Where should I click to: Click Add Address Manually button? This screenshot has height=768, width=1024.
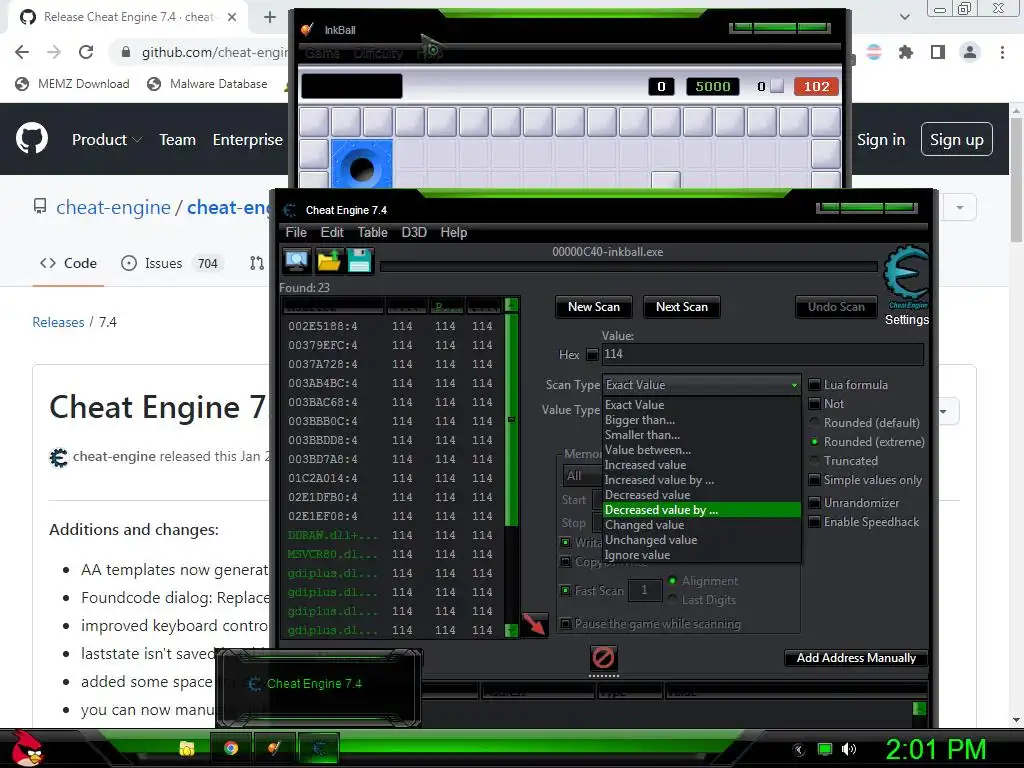click(x=856, y=658)
